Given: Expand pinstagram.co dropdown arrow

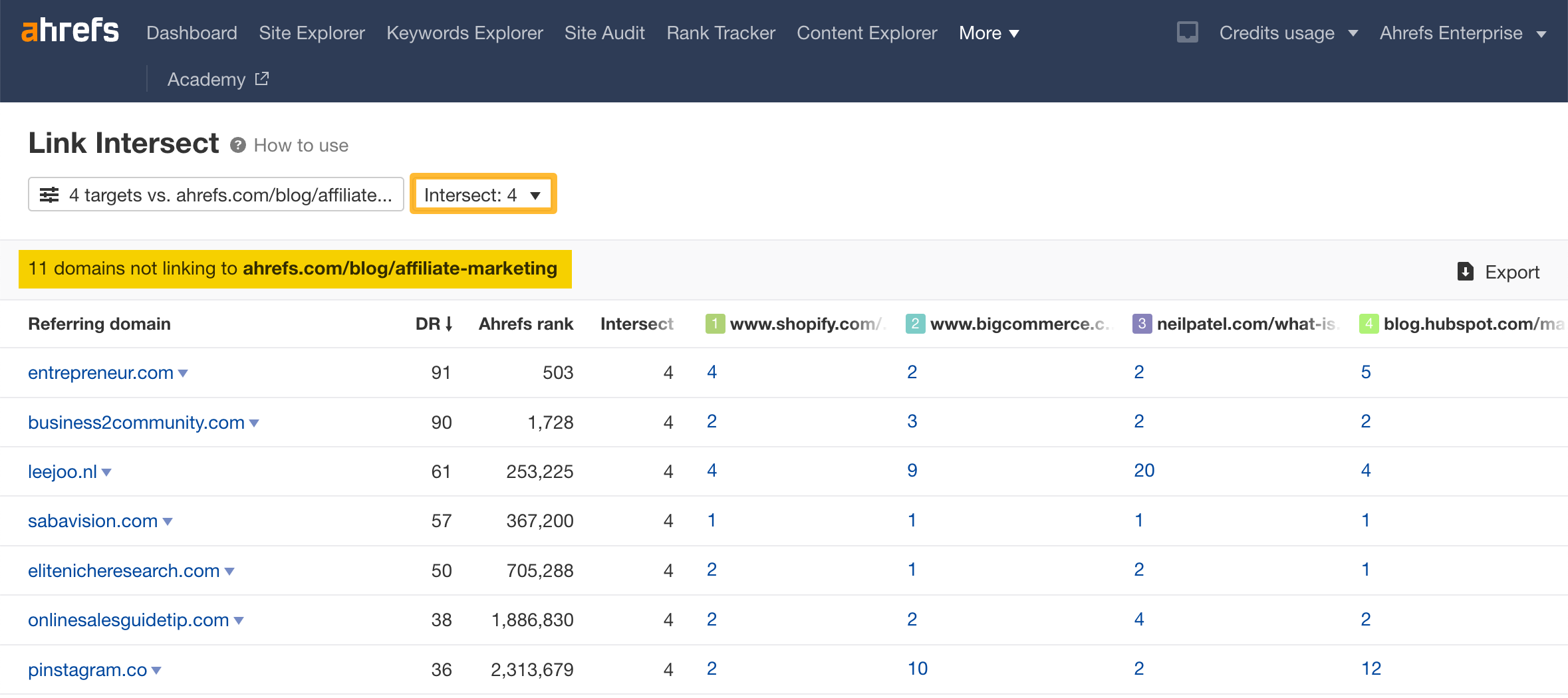Looking at the screenshot, I should pyautogui.click(x=156, y=671).
